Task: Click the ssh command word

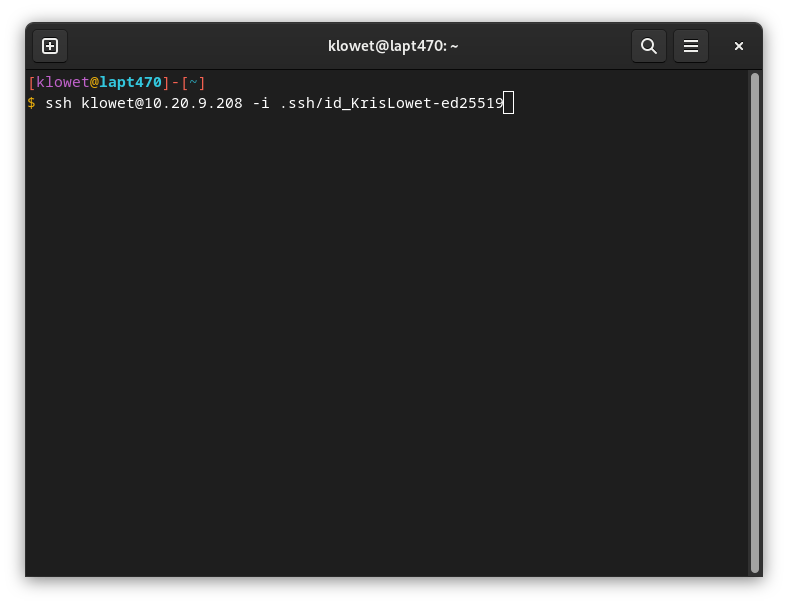Action: click(58, 103)
